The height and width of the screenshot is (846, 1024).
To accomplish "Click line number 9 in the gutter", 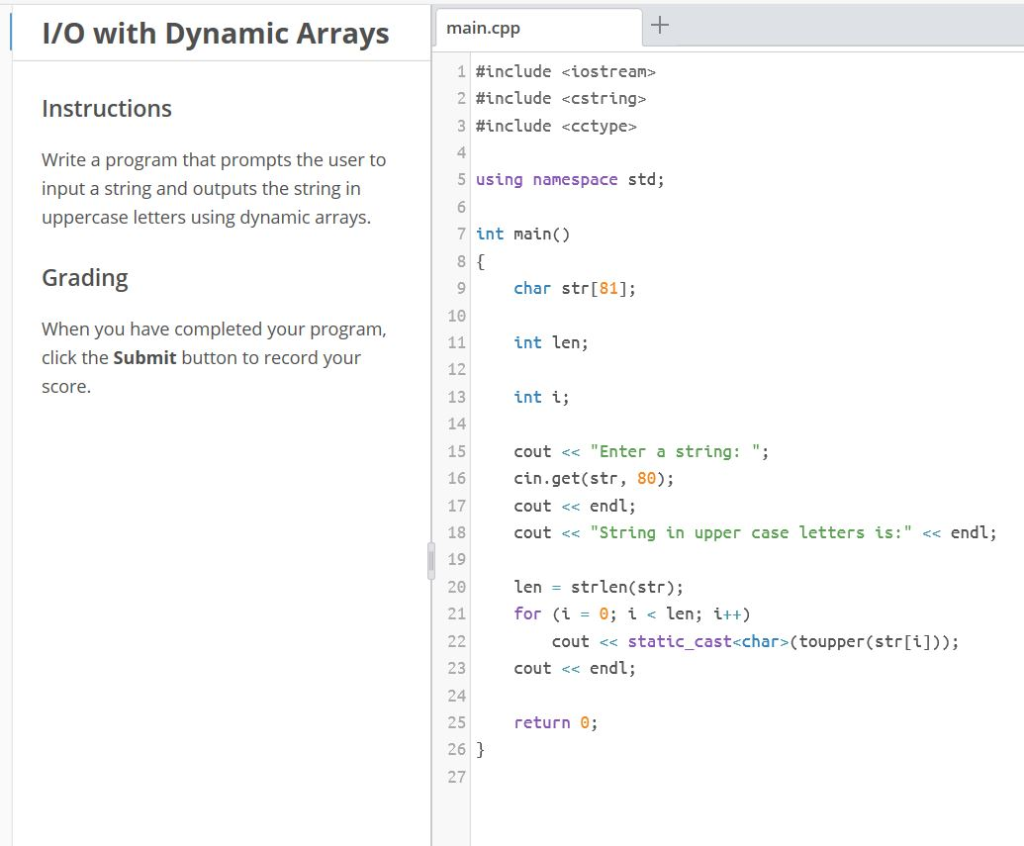I will coord(460,288).
